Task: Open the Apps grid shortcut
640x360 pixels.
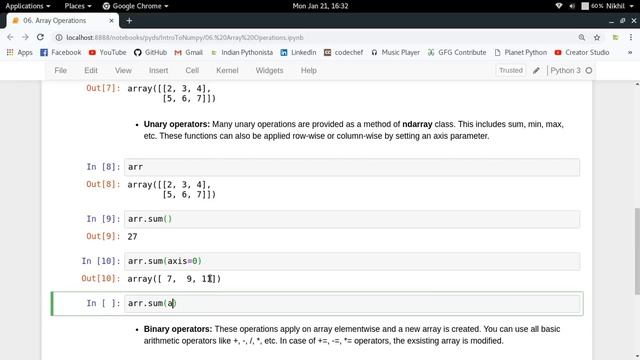Action: pos(19,52)
